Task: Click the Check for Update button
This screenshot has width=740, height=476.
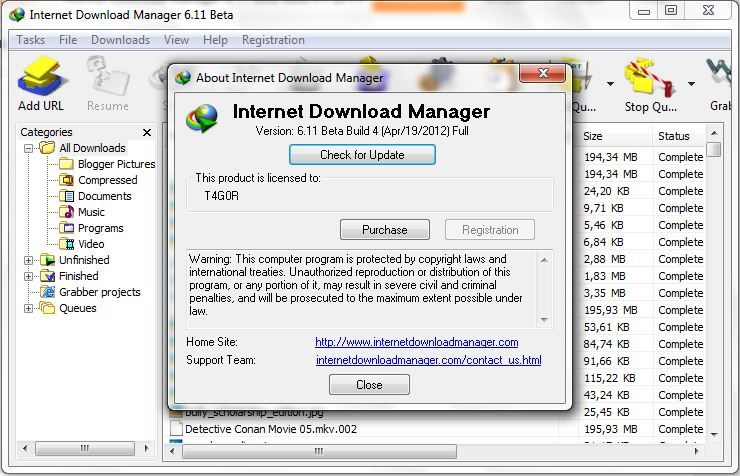Action: pyautogui.click(x=362, y=155)
